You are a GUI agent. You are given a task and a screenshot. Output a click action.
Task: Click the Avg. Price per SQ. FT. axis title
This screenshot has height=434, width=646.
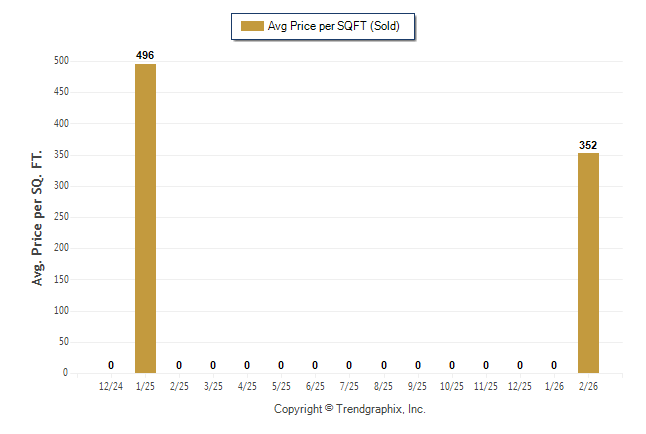(38, 218)
